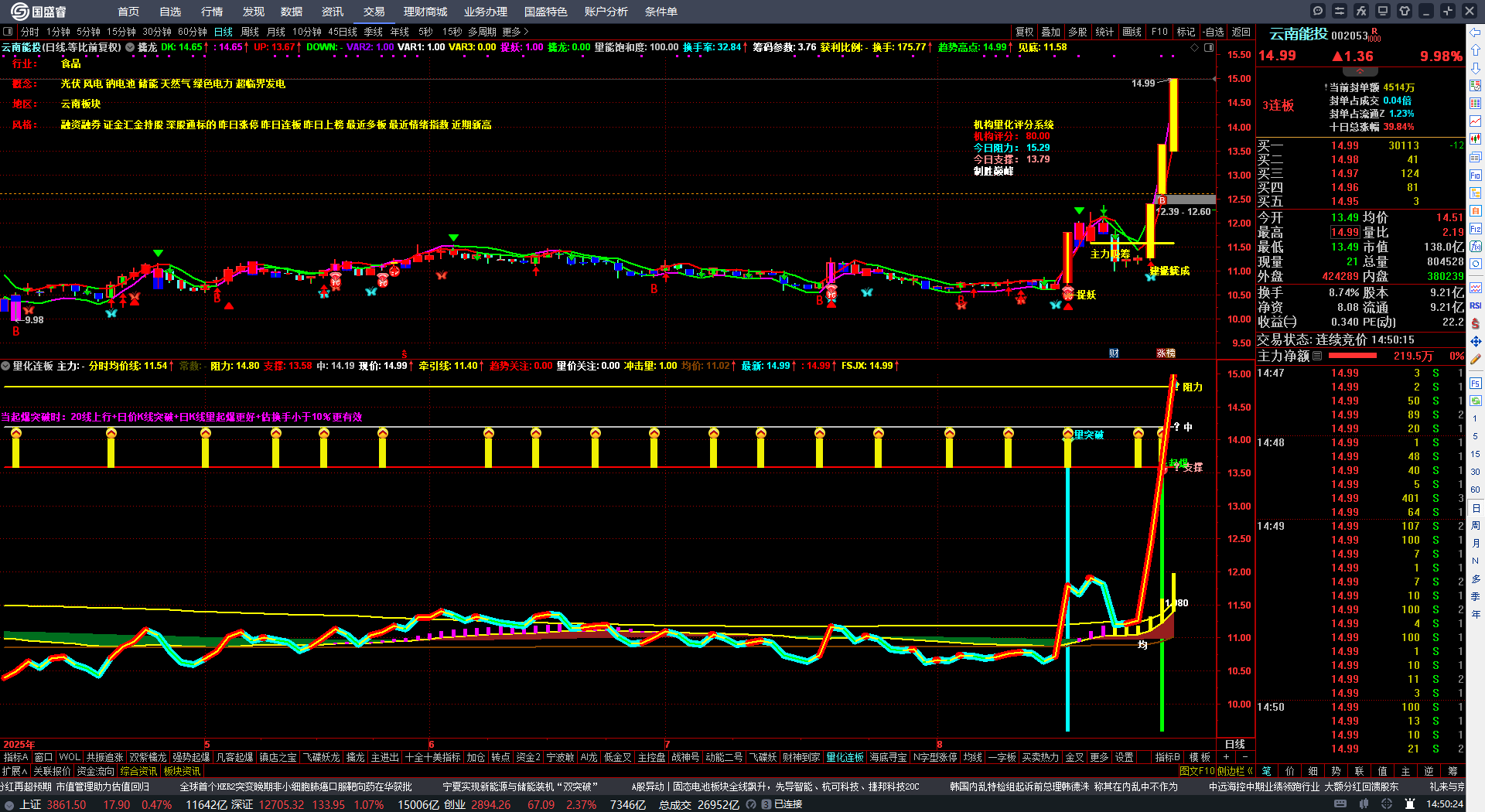The image size is (1485, 812).
Task: Click the F10 company info sidebar icon
Action: 1476,175
